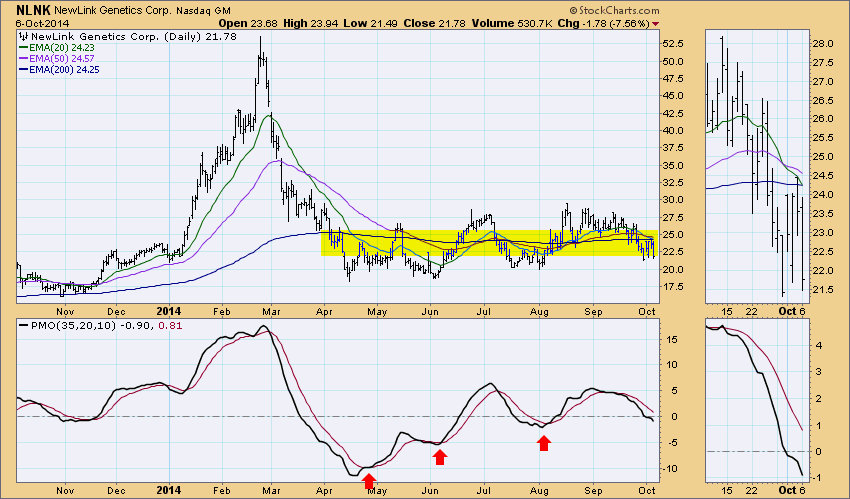Click the 47.5 price axis label
The height and width of the screenshot is (499, 850).
[x=671, y=79]
